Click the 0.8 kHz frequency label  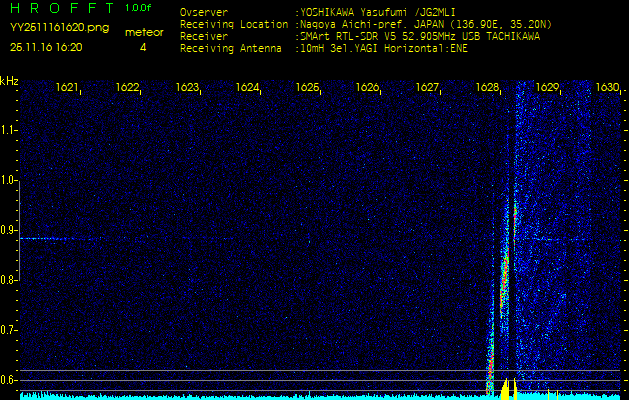coord(9,280)
